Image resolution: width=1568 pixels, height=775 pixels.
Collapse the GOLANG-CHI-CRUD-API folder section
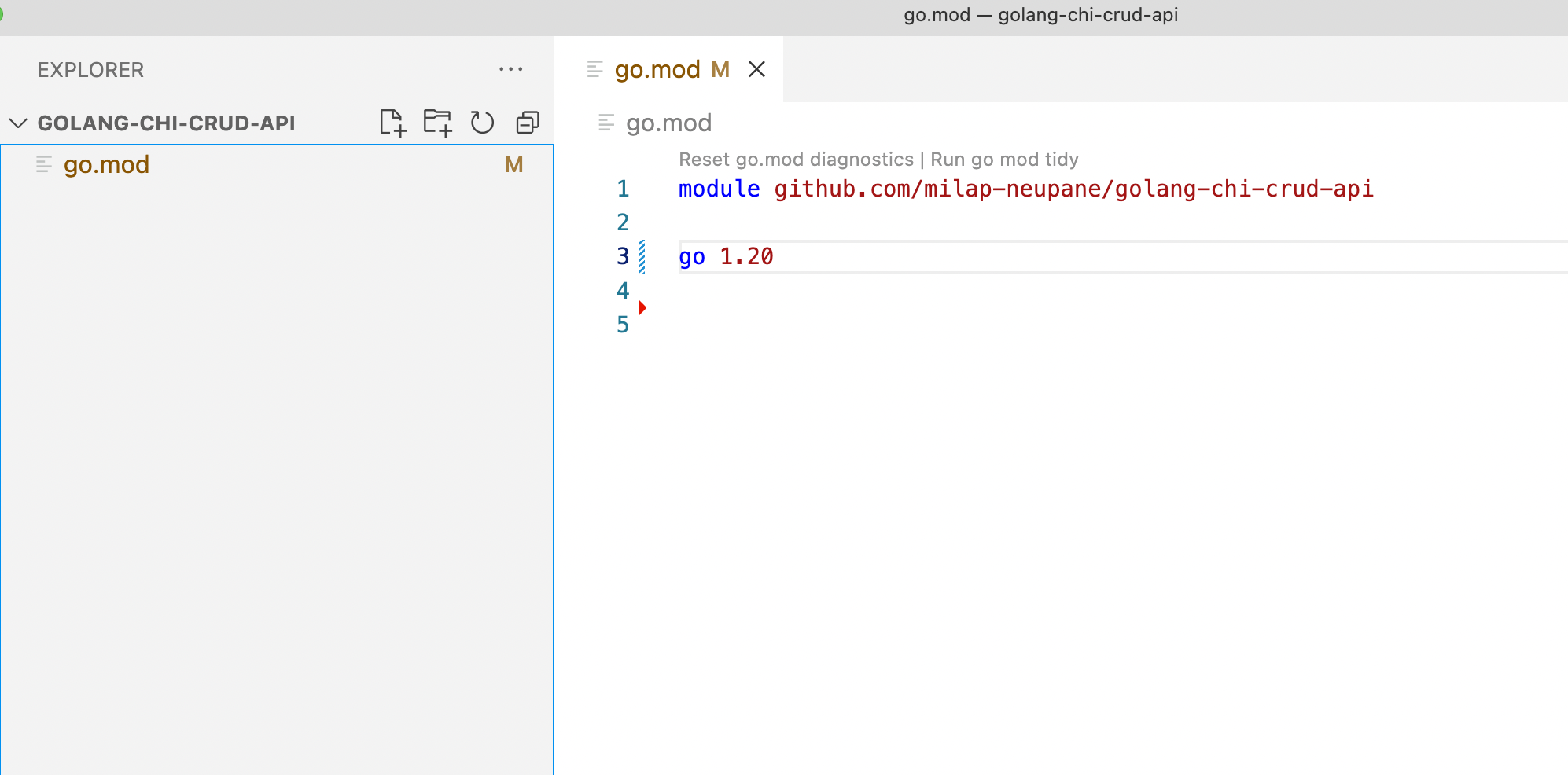[18, 123]
